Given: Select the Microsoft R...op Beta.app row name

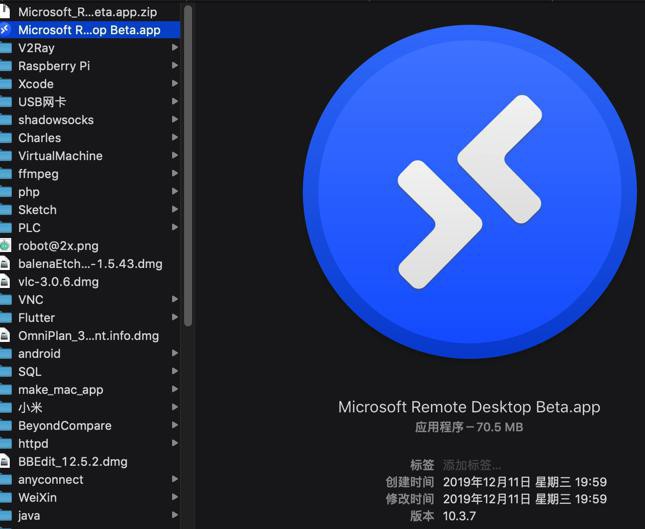Looking at the screenshot, I should pyautogui.click(x=89, y=30).
